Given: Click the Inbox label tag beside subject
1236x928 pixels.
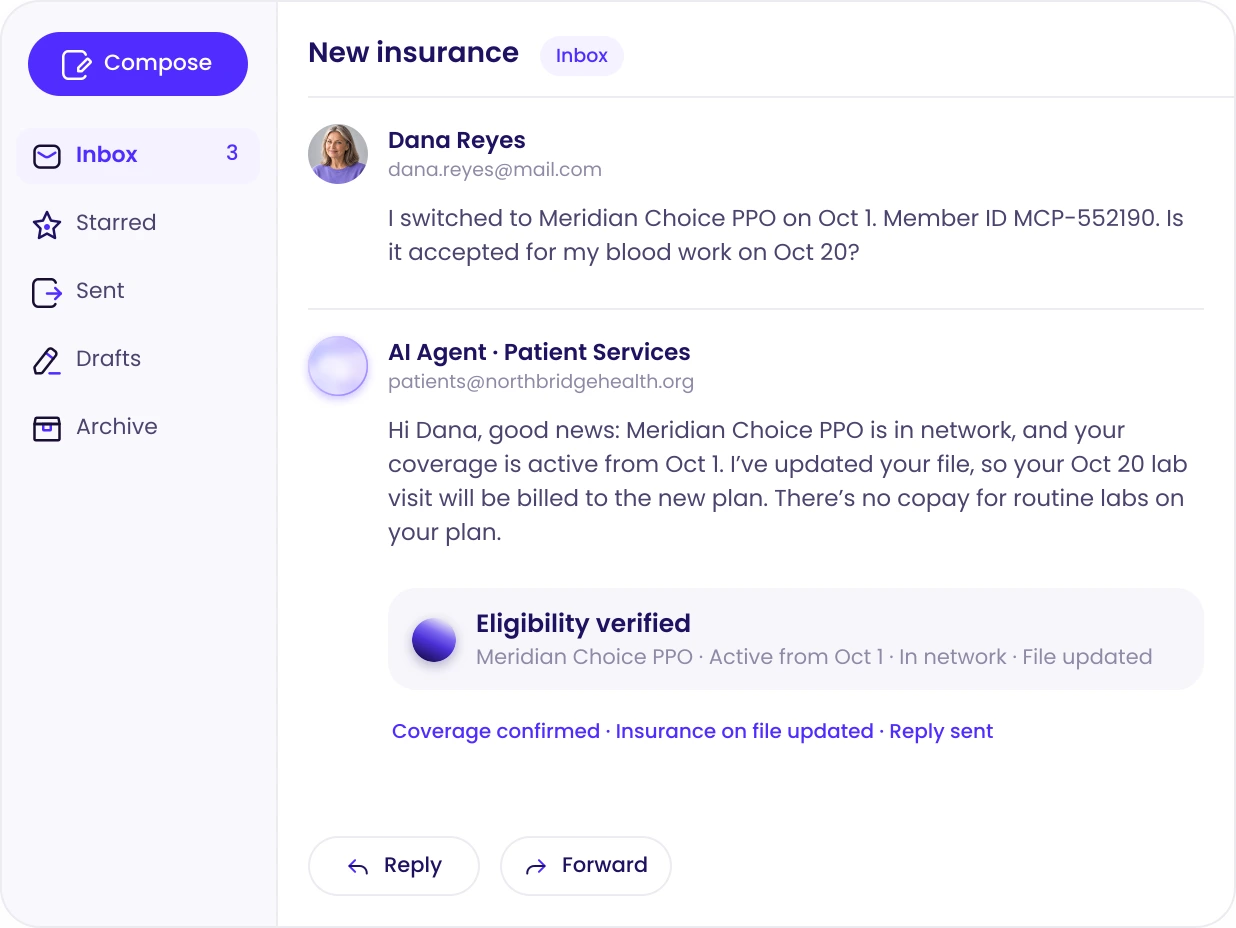Looking at the screenshot, I should (582, 56).
